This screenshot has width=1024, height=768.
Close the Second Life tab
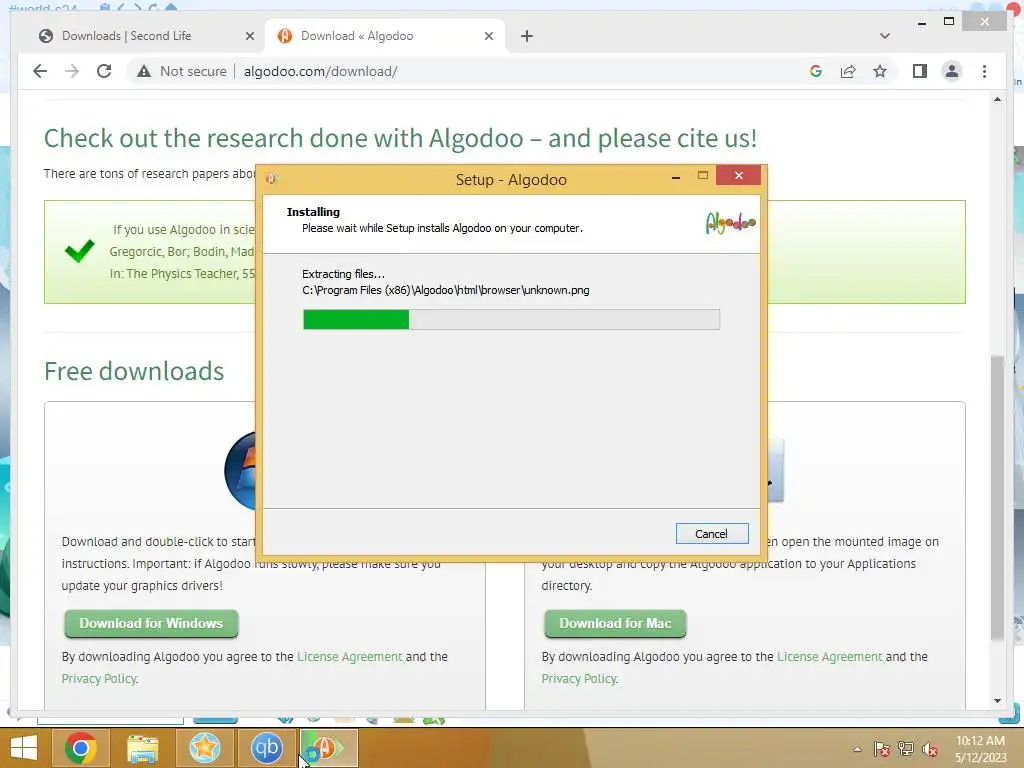pyautogui.click(x=249, y=37)
